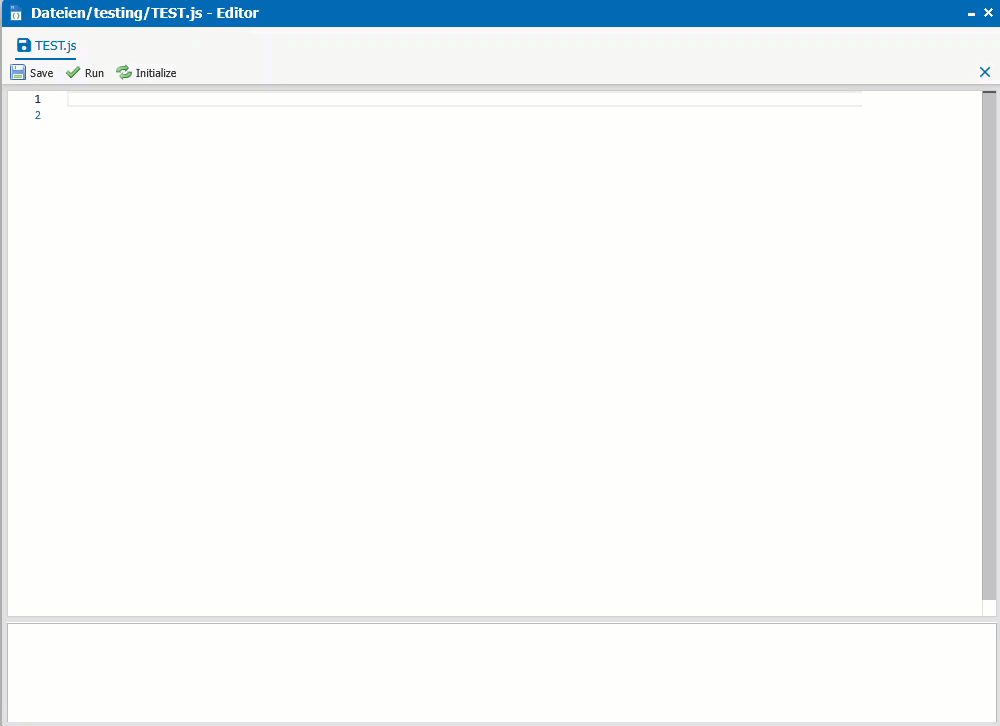The width and height of the screenshot is (1000, 726).
Task: Click the Run button label
Action: 94,73
